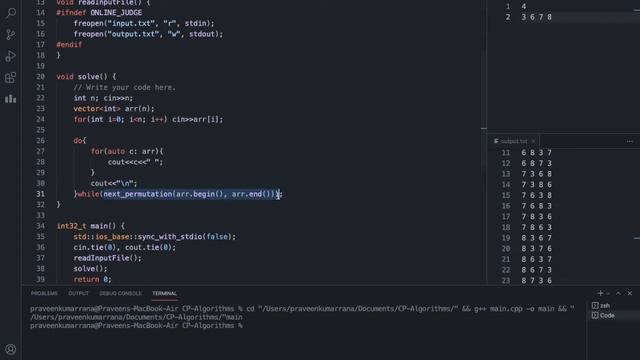Open the Source Control view
640x360 pixels.
point(11,34)
